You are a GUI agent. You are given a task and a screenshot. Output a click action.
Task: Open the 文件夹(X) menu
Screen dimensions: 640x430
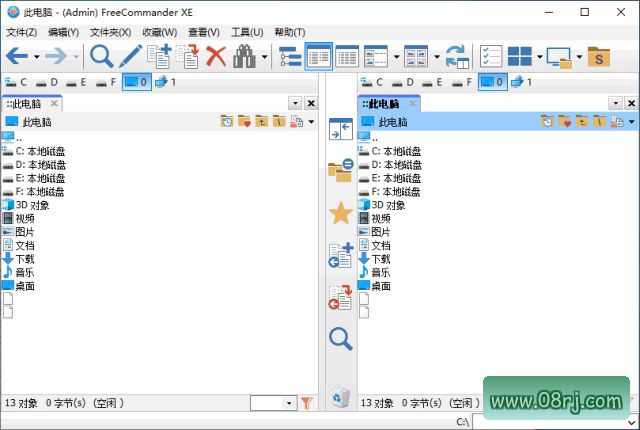point(111,32)
